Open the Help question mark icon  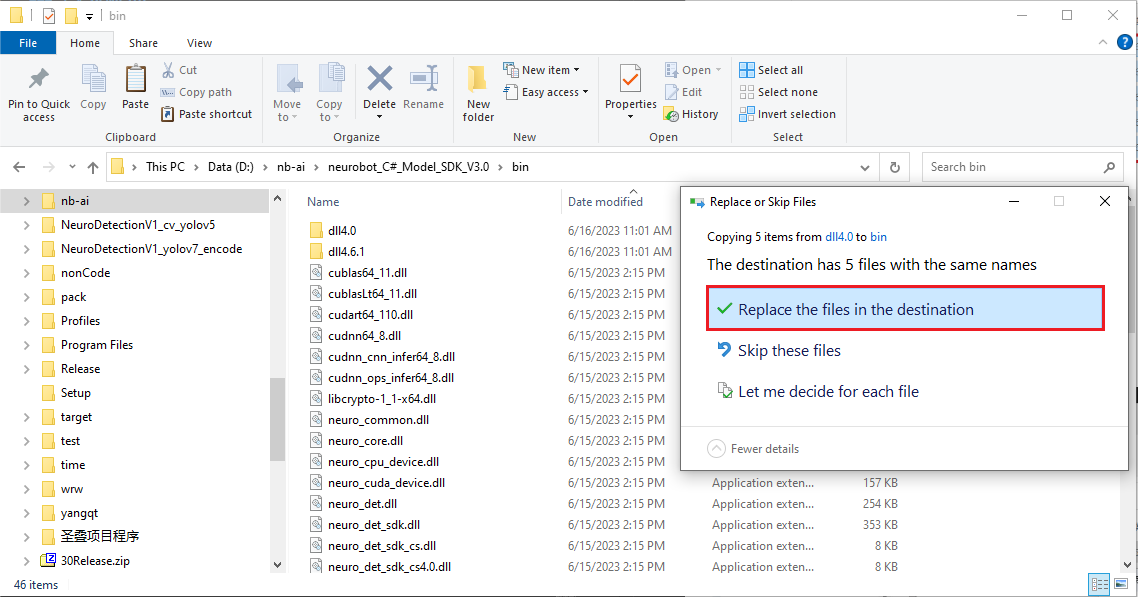coord(1126,42)
